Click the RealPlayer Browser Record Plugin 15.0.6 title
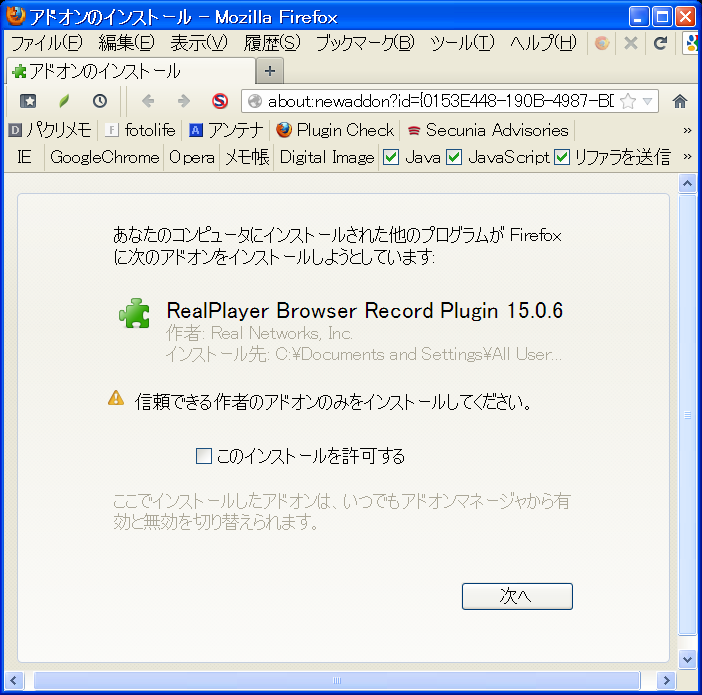The image size is (702, 695). [x=364, y=310]
